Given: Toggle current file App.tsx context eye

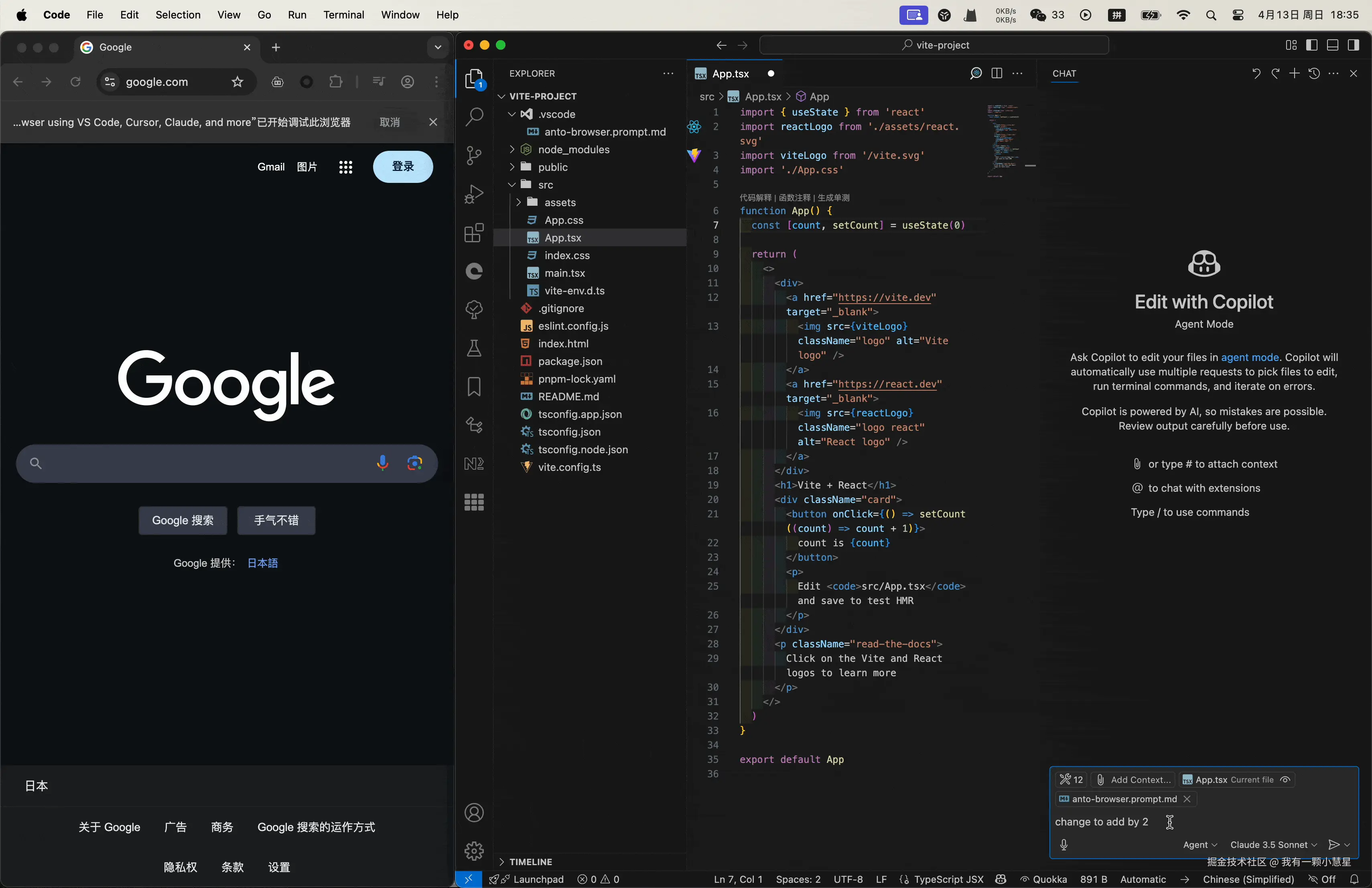Looking at the screenshot, I should (1285, 780).
